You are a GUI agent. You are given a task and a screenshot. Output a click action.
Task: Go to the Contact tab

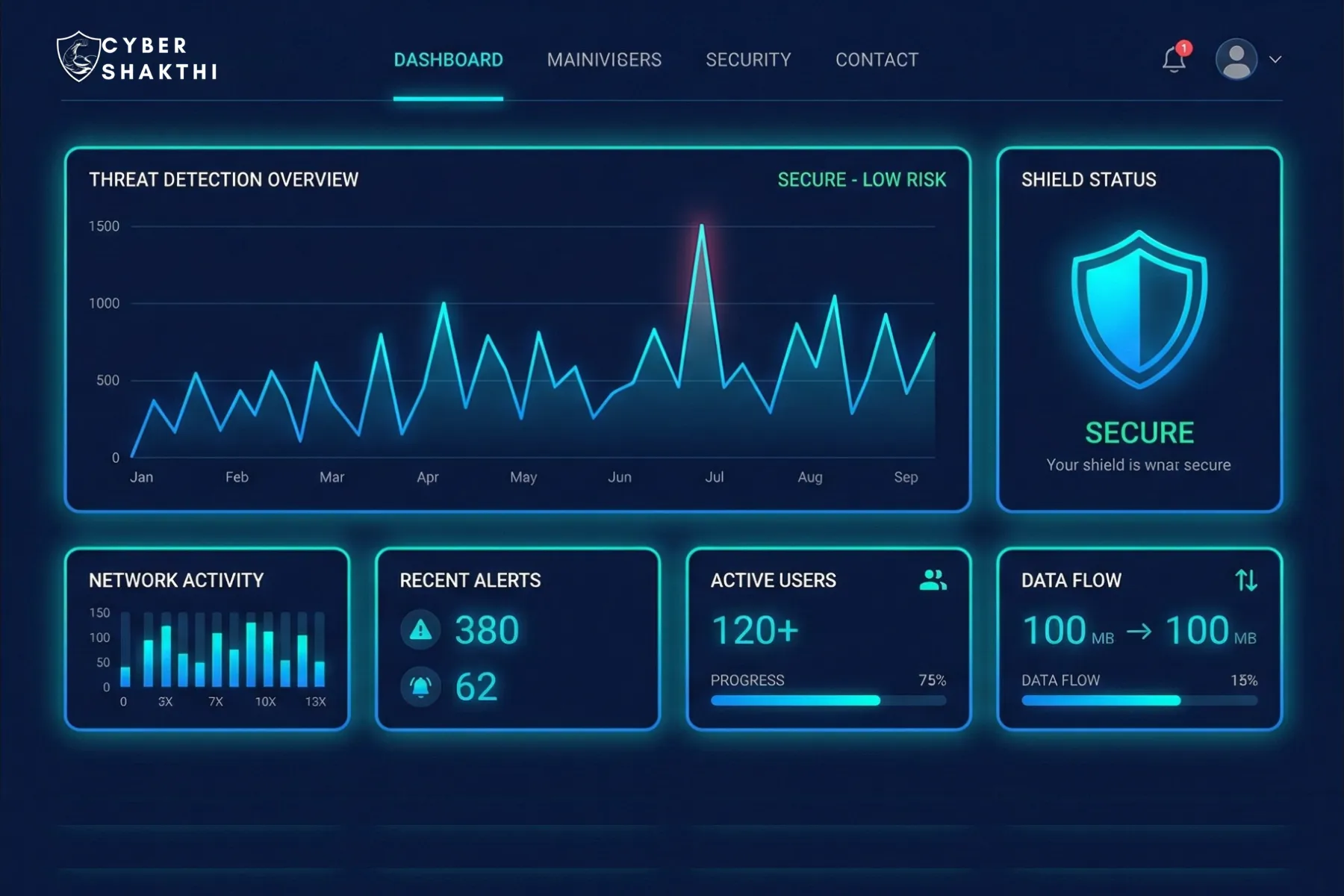[877, 60]
